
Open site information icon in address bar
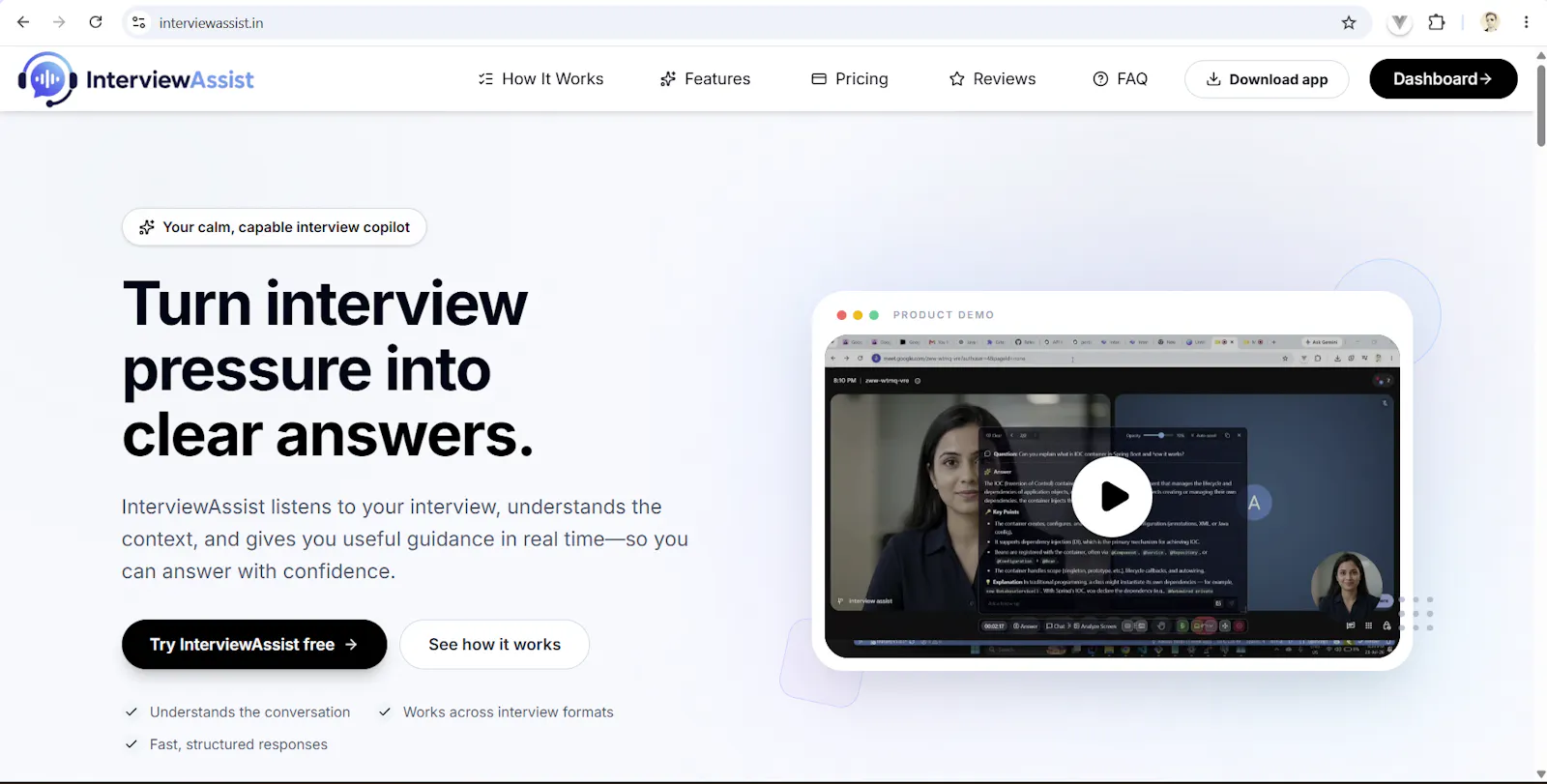(x=139, y=22)
